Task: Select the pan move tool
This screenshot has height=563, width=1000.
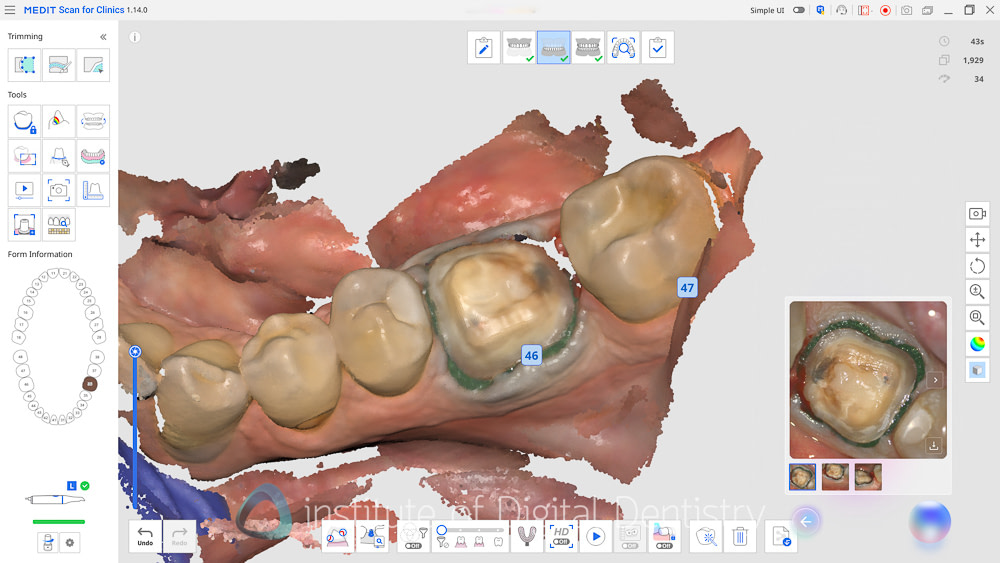Action: tap(977, 240)
